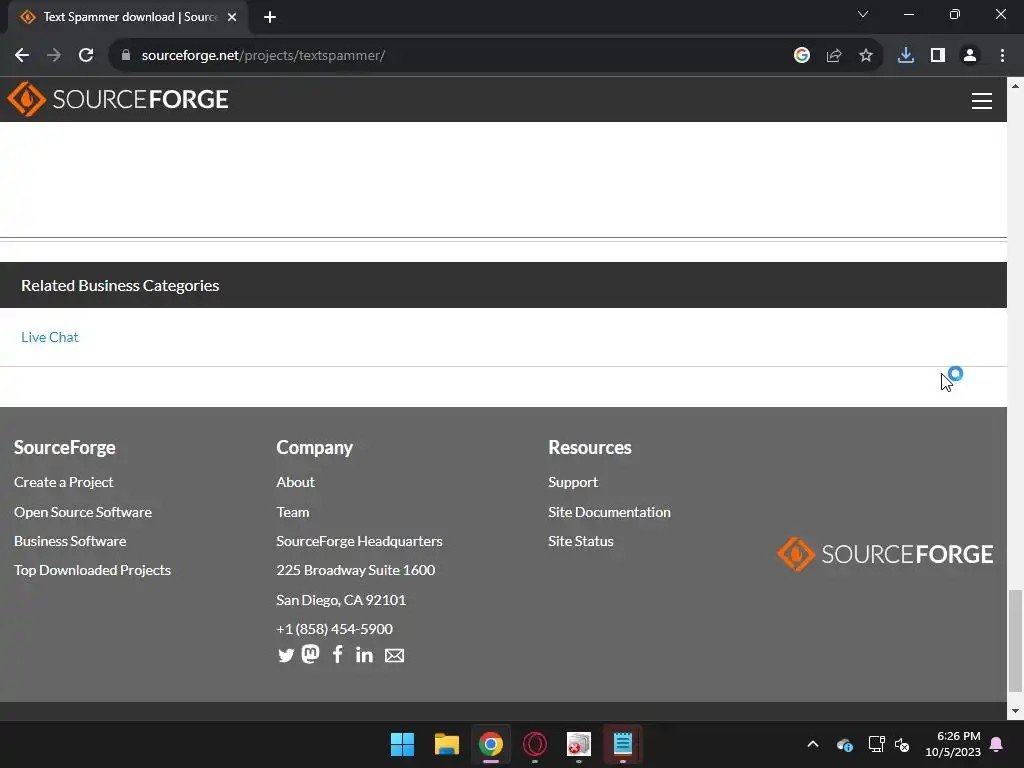Open SourceForge Facebook icon
1024x768 pixels.
[x=337, y=654]
